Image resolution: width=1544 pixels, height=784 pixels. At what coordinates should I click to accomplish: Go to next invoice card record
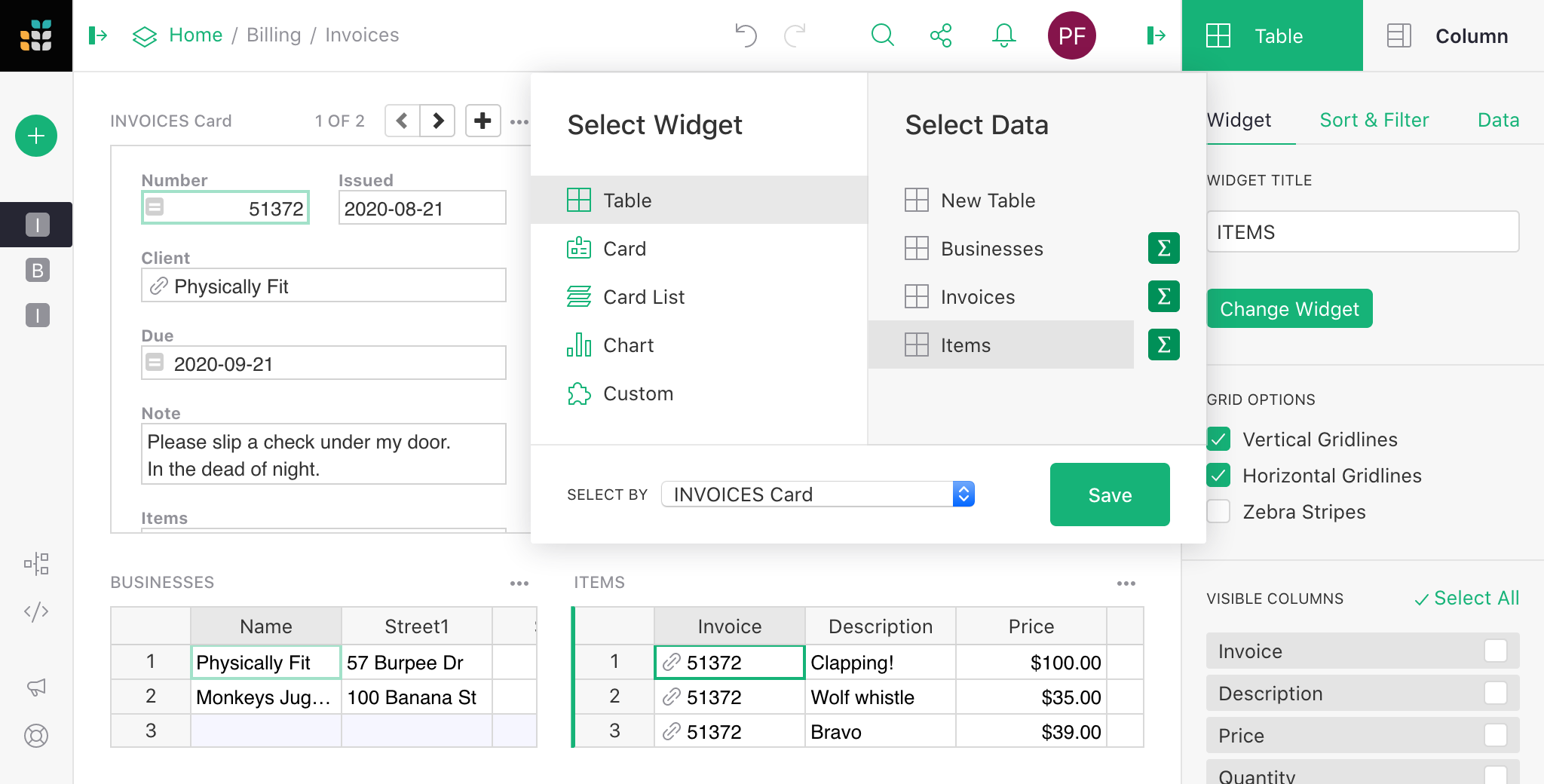pyautogui.click(x=438, y=121)
